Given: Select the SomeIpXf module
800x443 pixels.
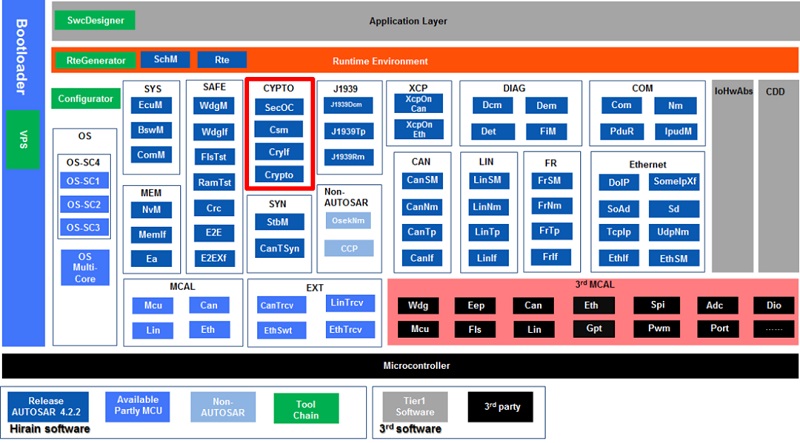Looking at the screenshot, I should point(674,182).
